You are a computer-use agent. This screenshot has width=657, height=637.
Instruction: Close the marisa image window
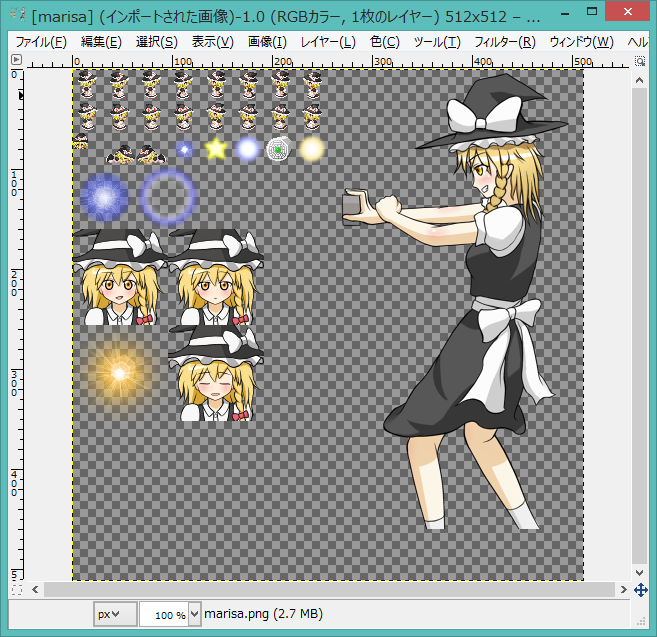click(627, 12)
